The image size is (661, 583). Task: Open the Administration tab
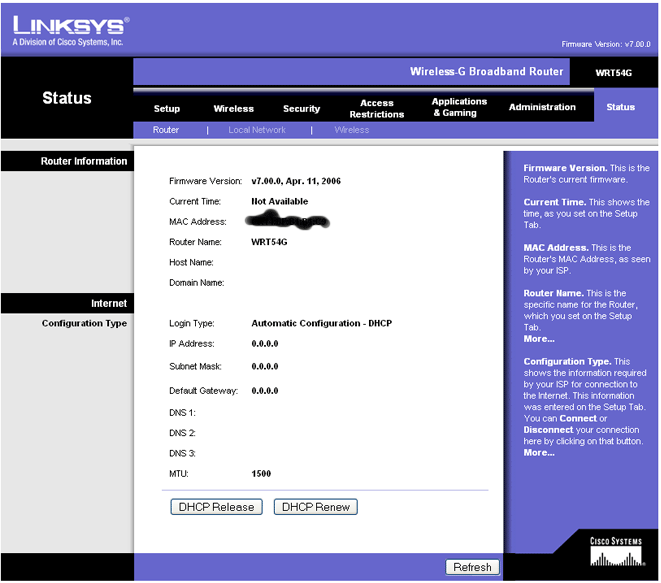542,107
